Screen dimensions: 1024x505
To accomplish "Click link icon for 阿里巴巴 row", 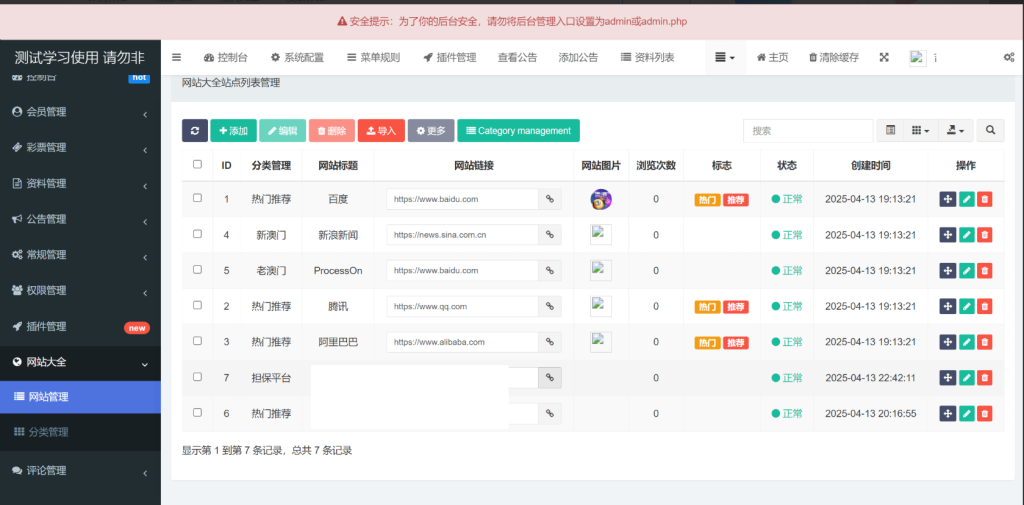I will pyautogui.click(x=550, y=342).
